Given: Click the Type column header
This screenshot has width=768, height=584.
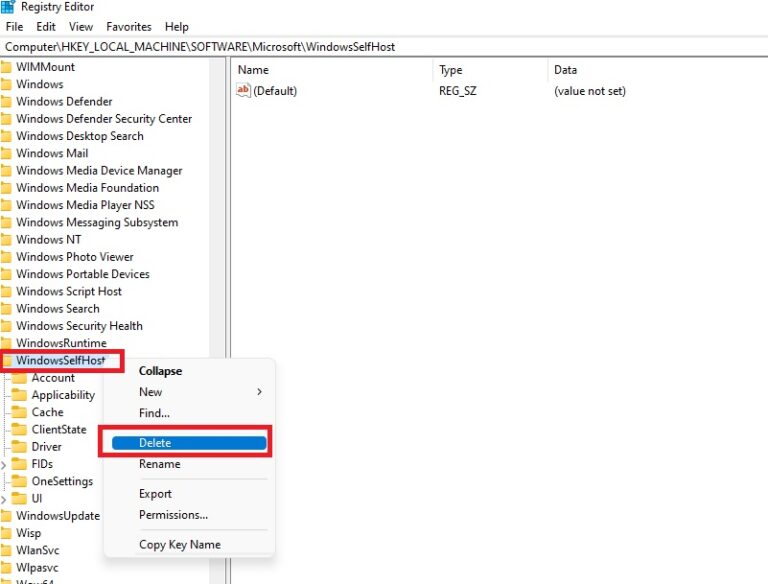Looking at the screenshot, I should (451, 70).
